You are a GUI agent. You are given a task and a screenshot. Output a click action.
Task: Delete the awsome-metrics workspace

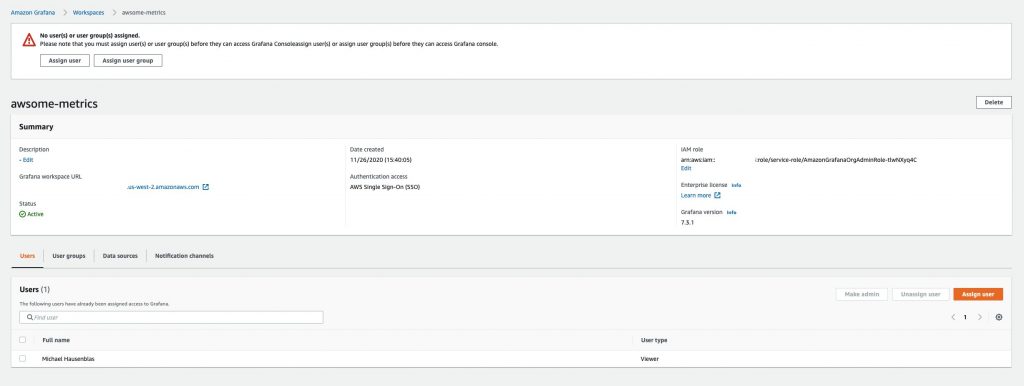click(x=993, y=103)
